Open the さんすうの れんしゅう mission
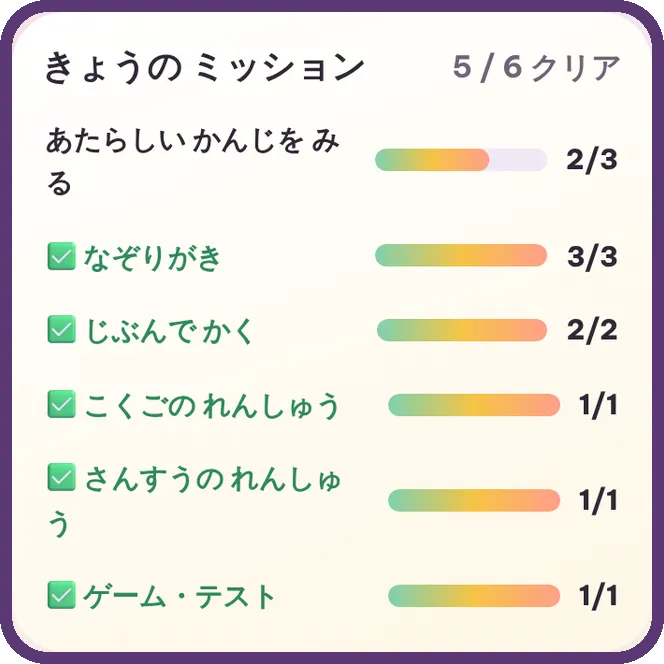Screen dimensions: 664x664 click(x=194, y=500)
